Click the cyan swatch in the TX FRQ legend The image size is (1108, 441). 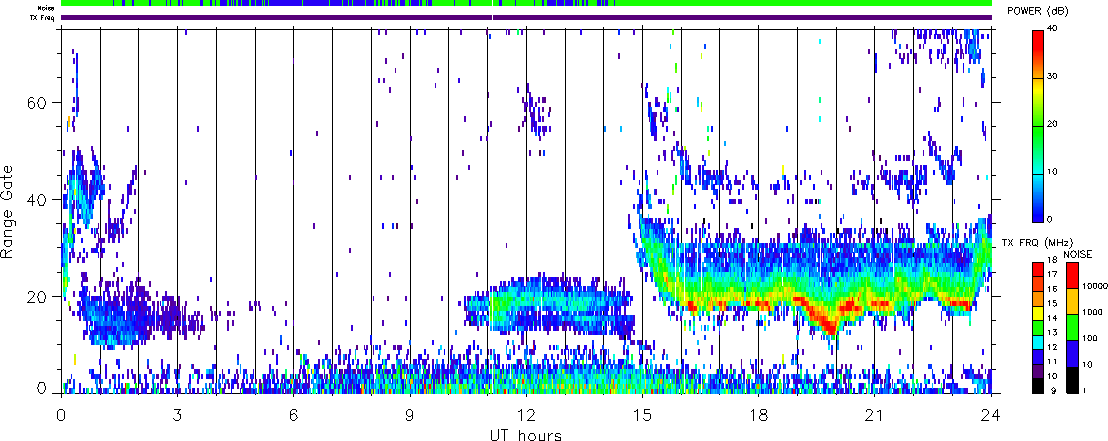click(1038, 341)
